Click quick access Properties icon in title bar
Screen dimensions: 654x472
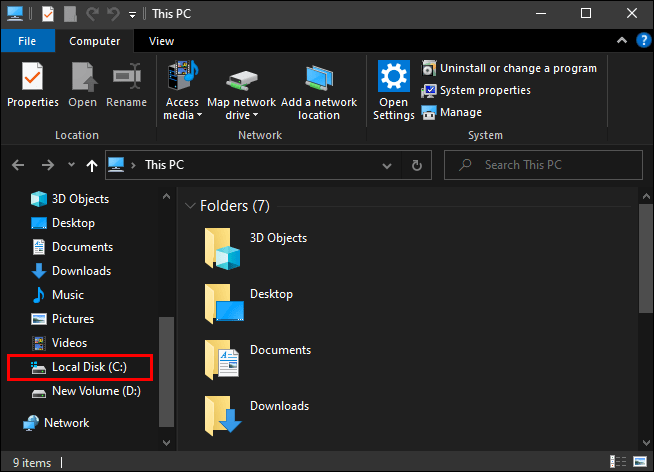tap(48, 14)
